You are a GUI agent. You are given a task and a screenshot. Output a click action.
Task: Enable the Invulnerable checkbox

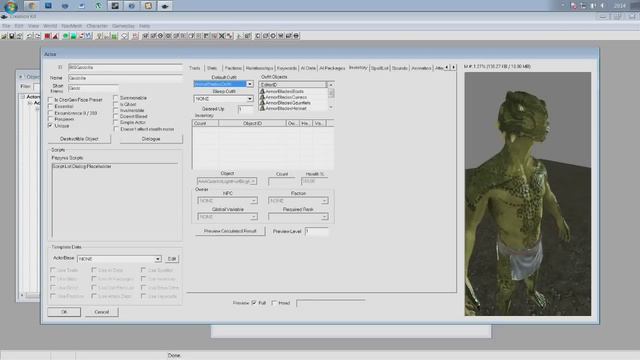tap(116, 110)
